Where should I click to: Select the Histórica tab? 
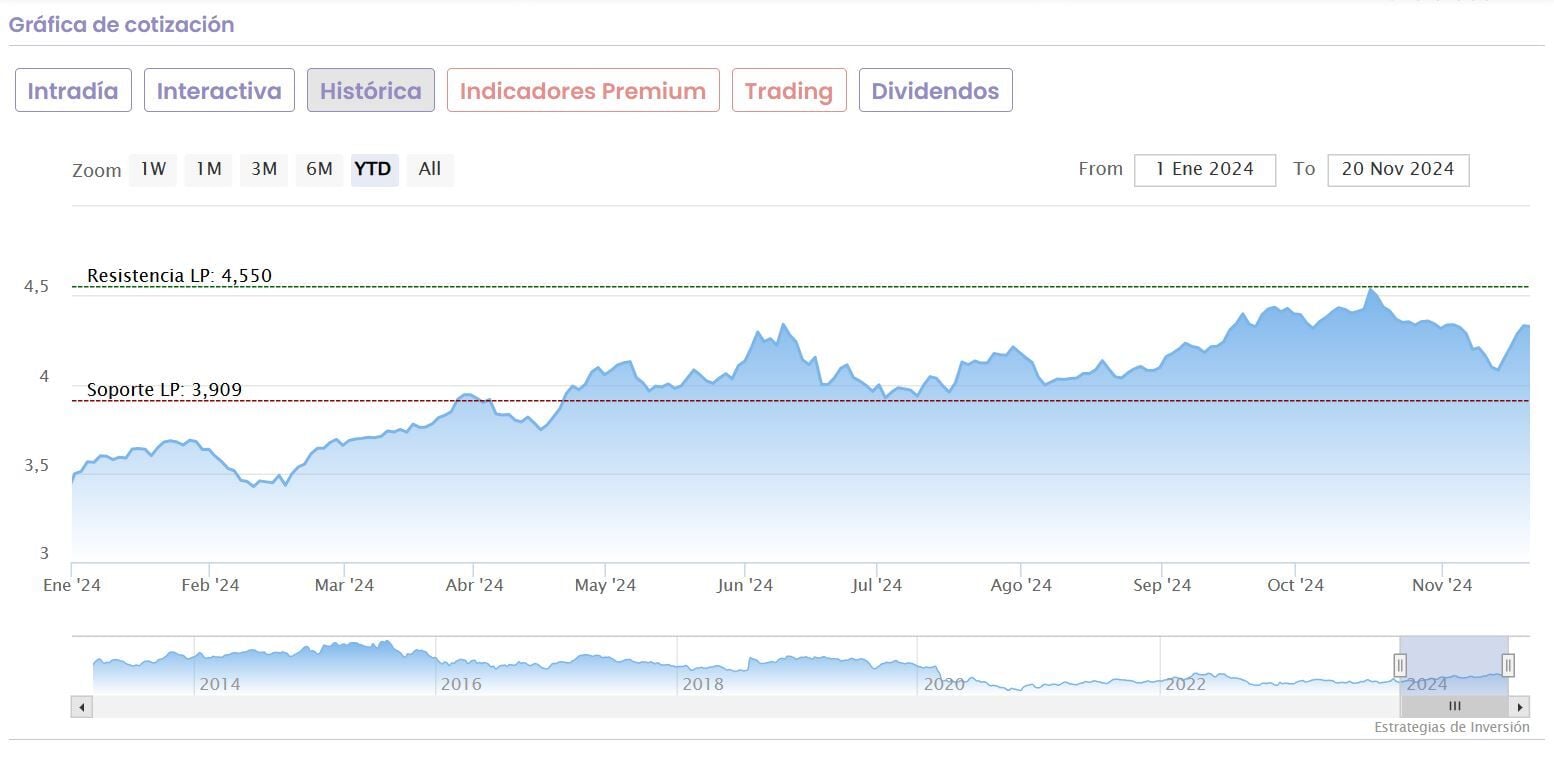370,91
